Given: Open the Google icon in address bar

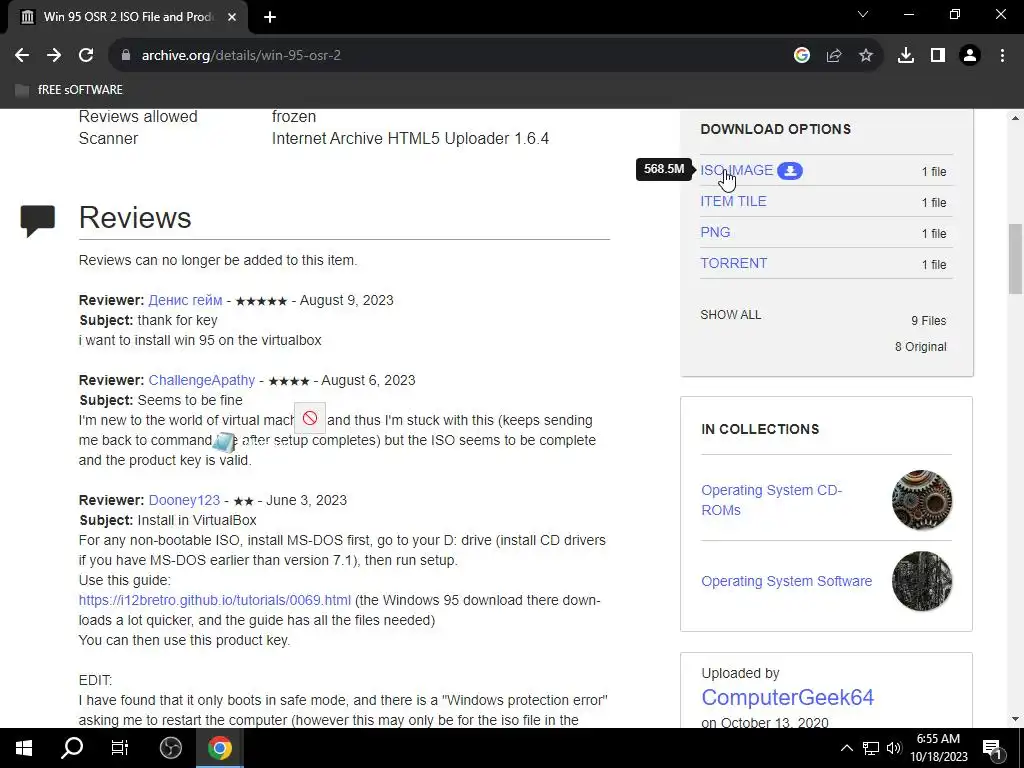Looking at the screenshot, I should click(x=802, y=56).
